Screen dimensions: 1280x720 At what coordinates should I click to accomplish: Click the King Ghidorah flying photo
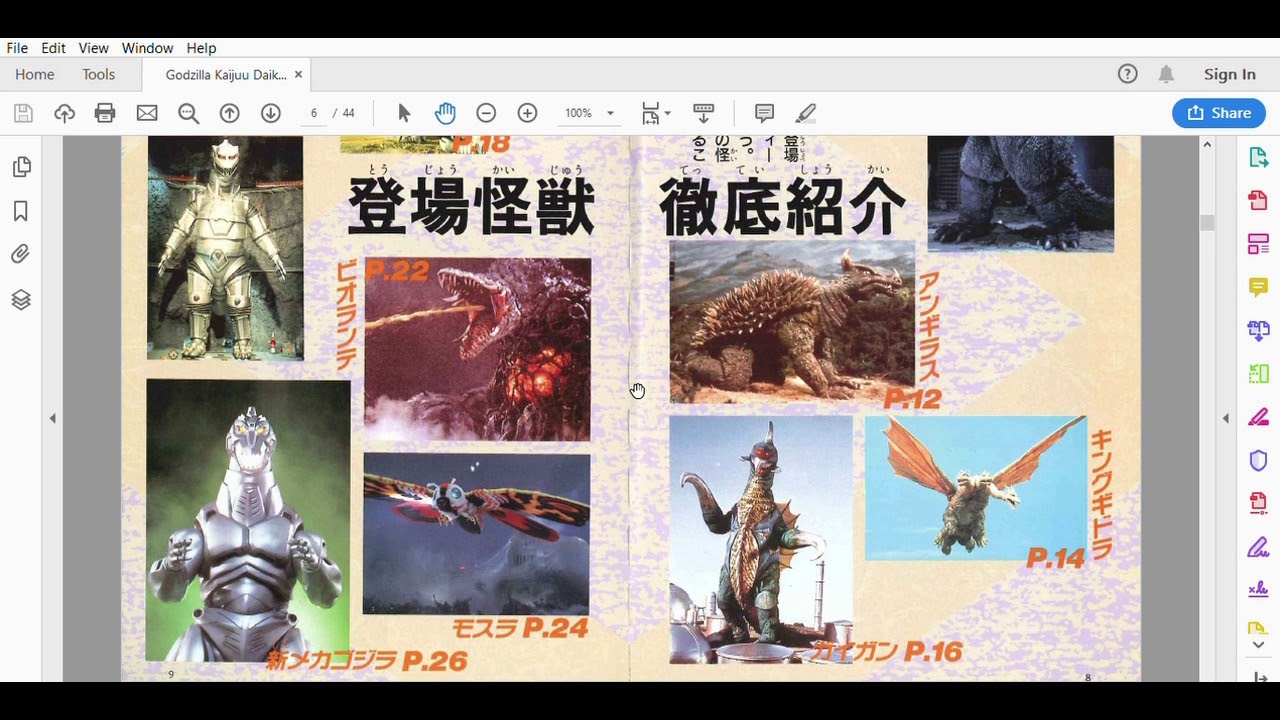click(975, 487)
